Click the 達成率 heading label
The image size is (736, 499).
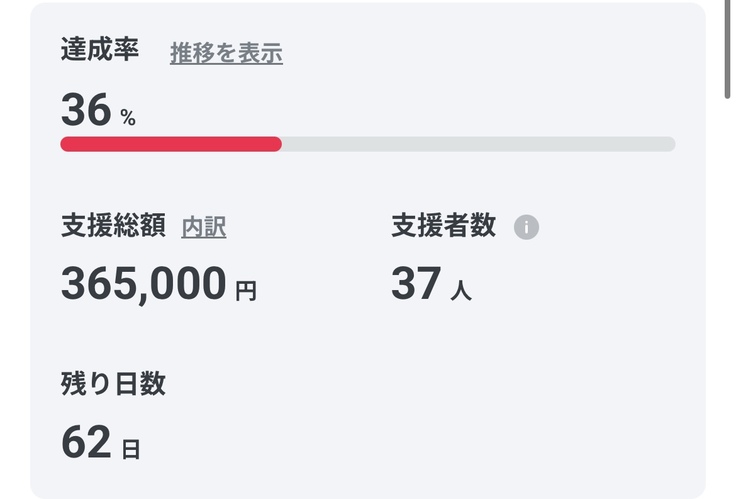100,51
